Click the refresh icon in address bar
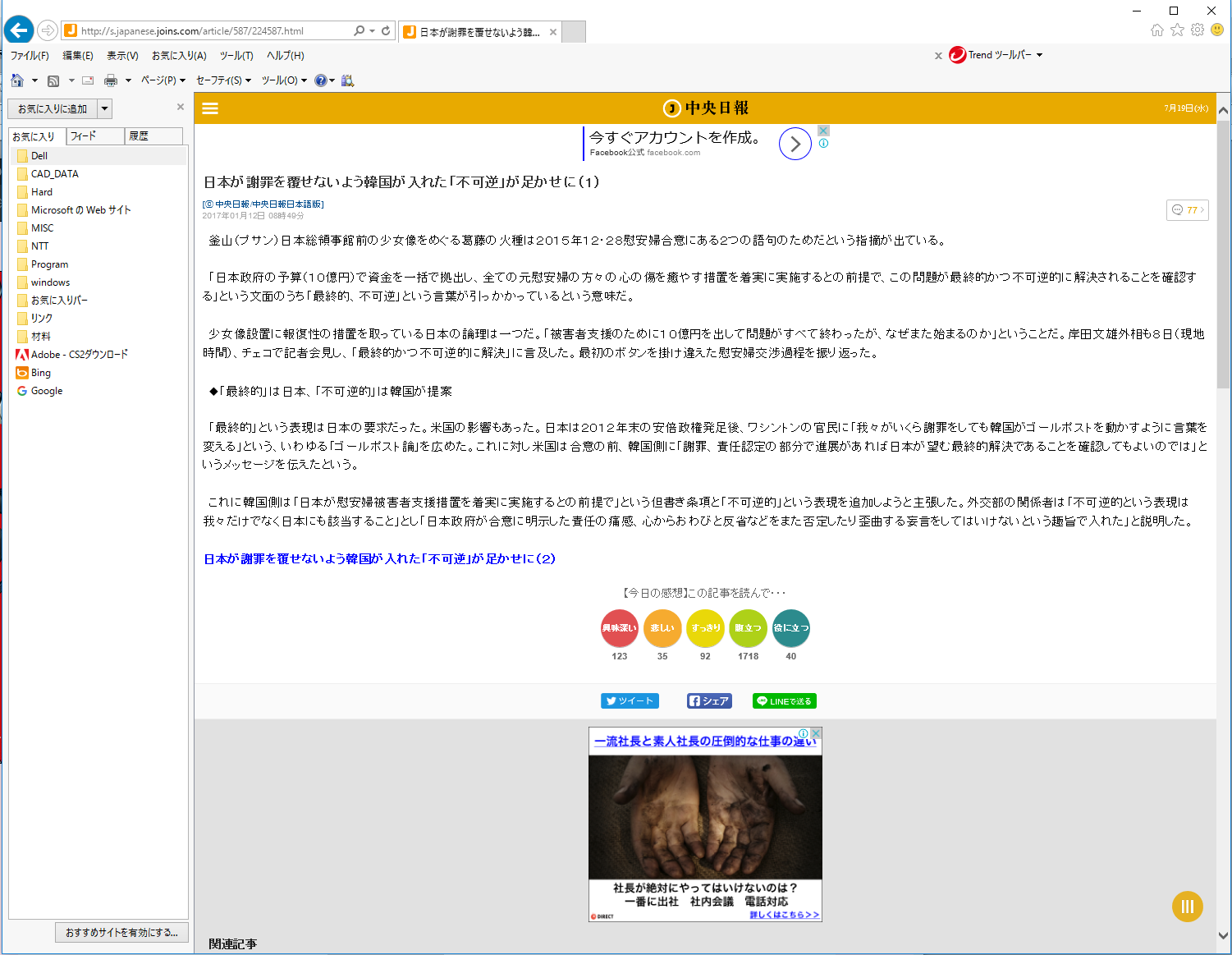 point(386,30)
